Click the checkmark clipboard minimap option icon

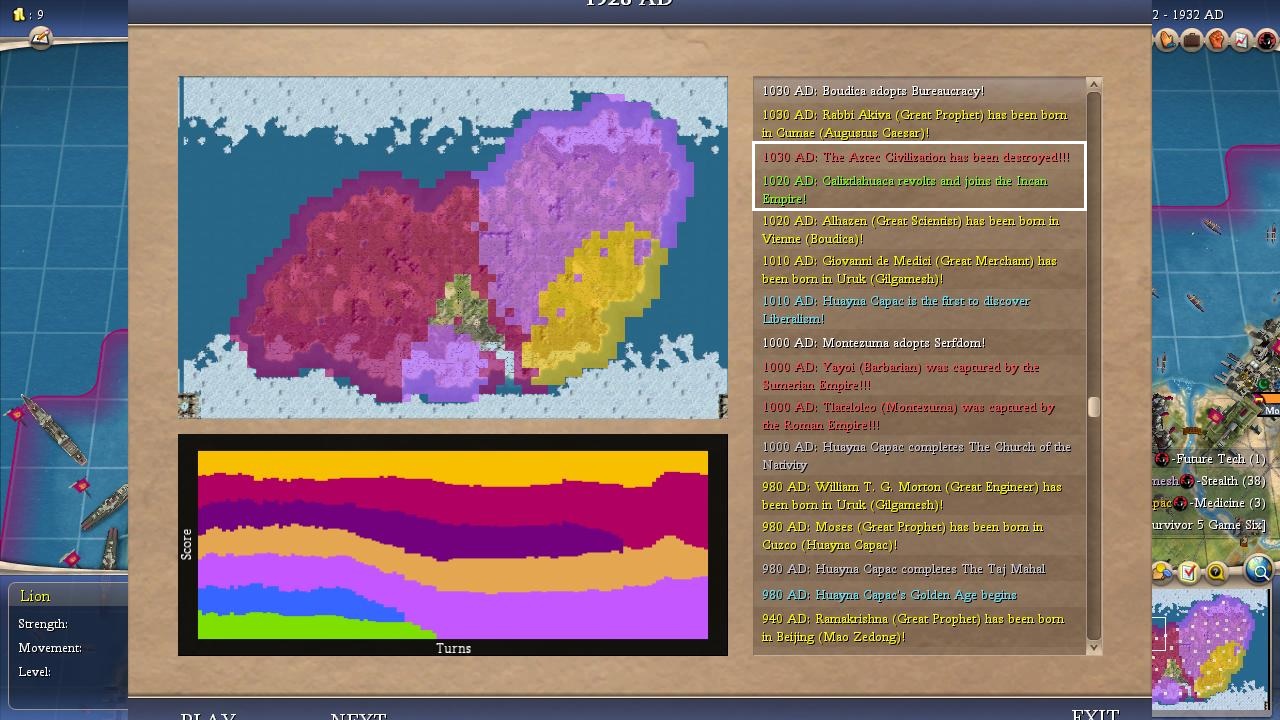click(x=1188, y=573)
